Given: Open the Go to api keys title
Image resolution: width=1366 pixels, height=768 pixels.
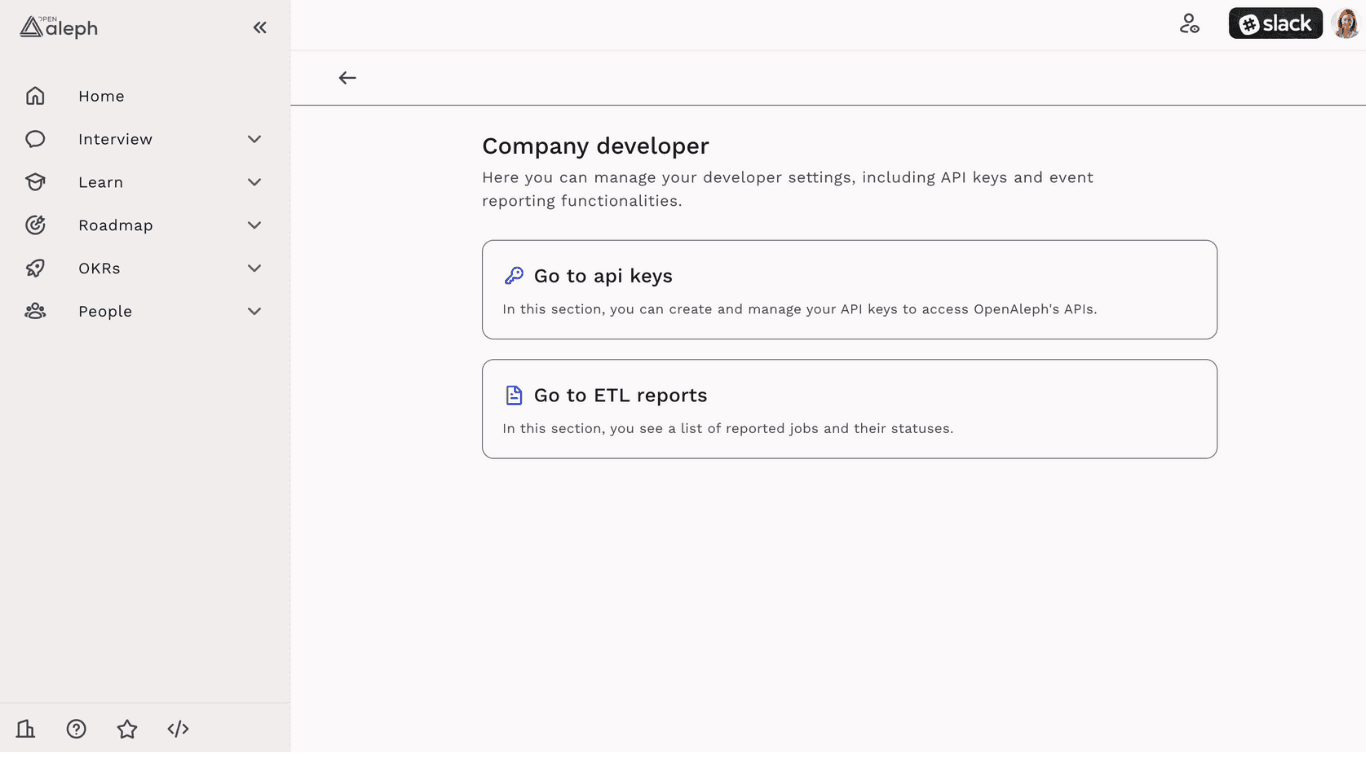Looking at the screenshot, I should coord(603,276).
